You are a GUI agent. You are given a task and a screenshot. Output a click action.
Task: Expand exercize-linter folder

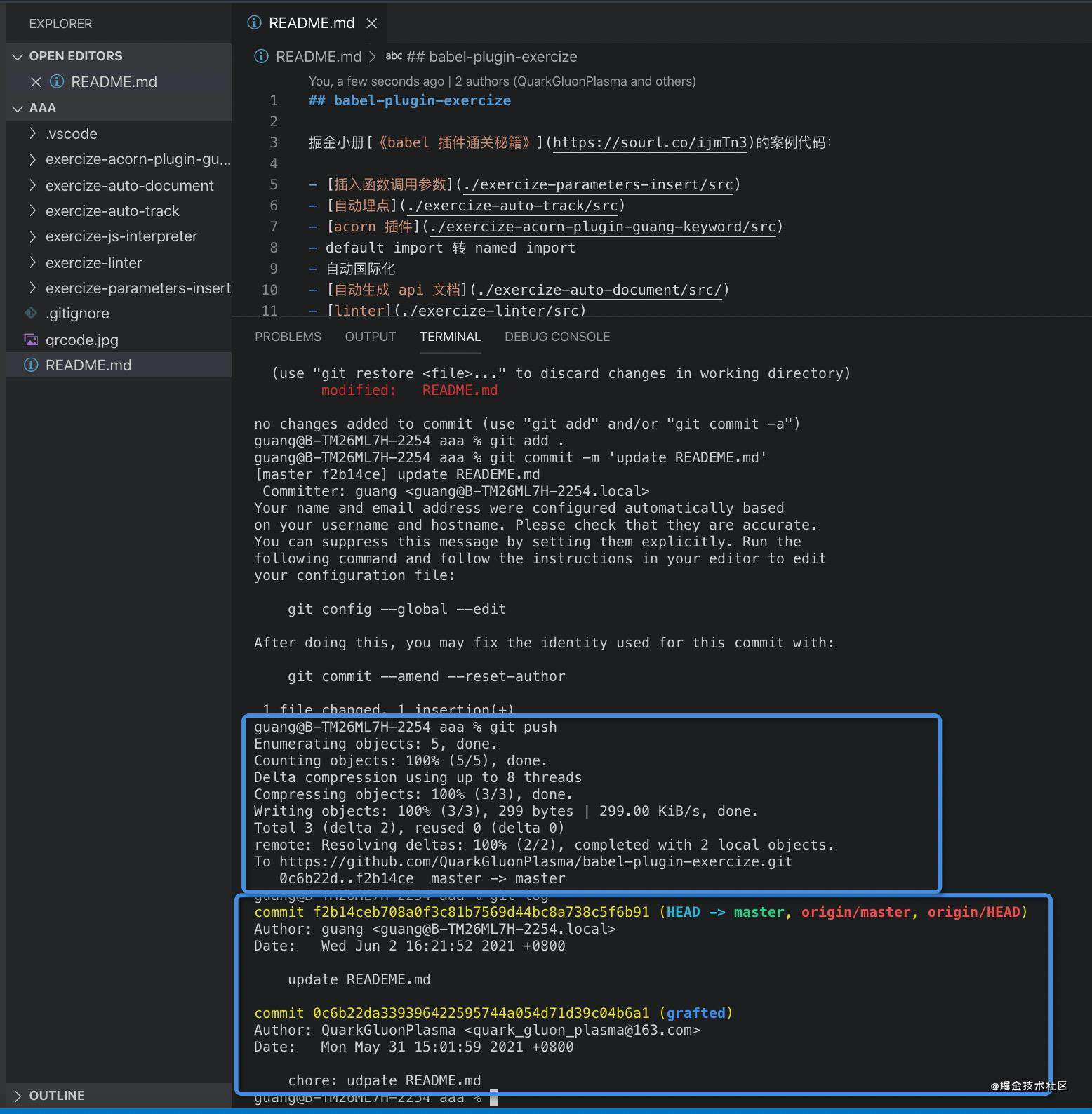tap(32, 262)
